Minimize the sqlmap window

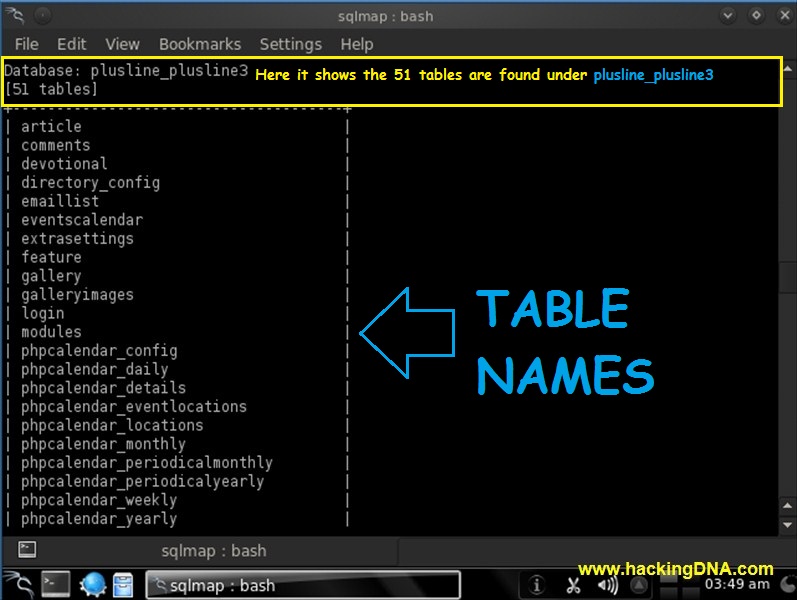click(x=728, y=15)
